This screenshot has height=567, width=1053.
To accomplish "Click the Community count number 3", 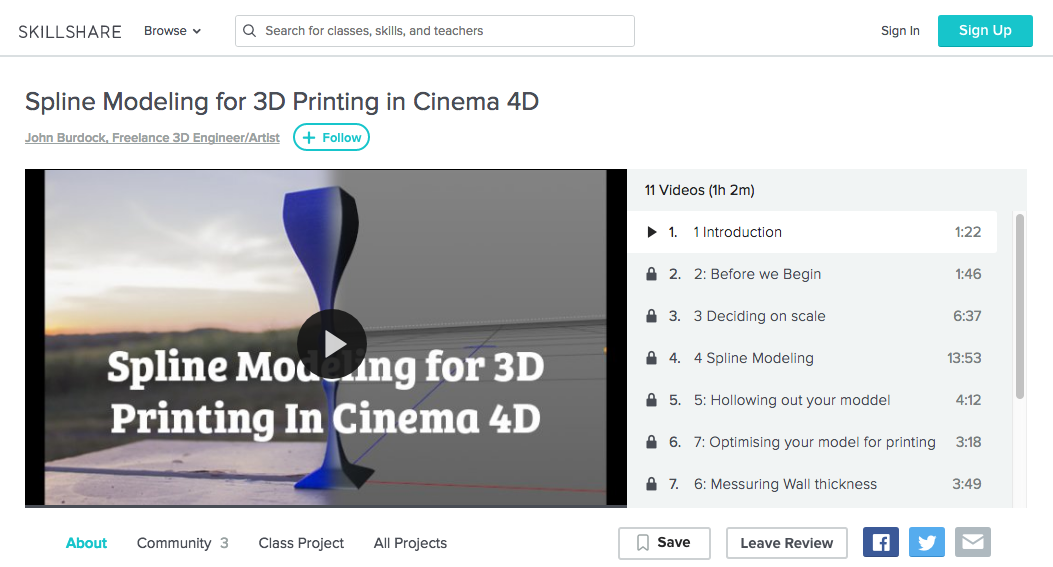I will (224, 543).
